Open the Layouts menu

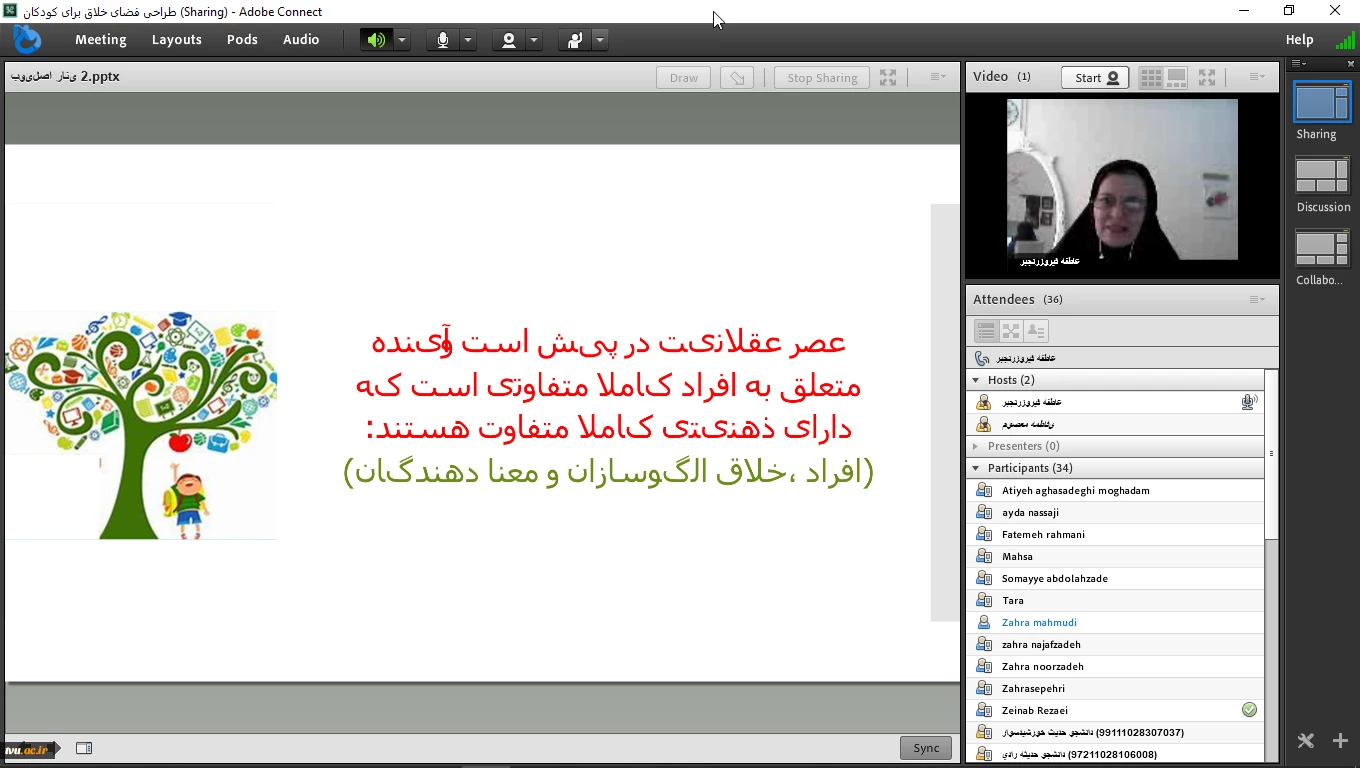coord(177,40)
